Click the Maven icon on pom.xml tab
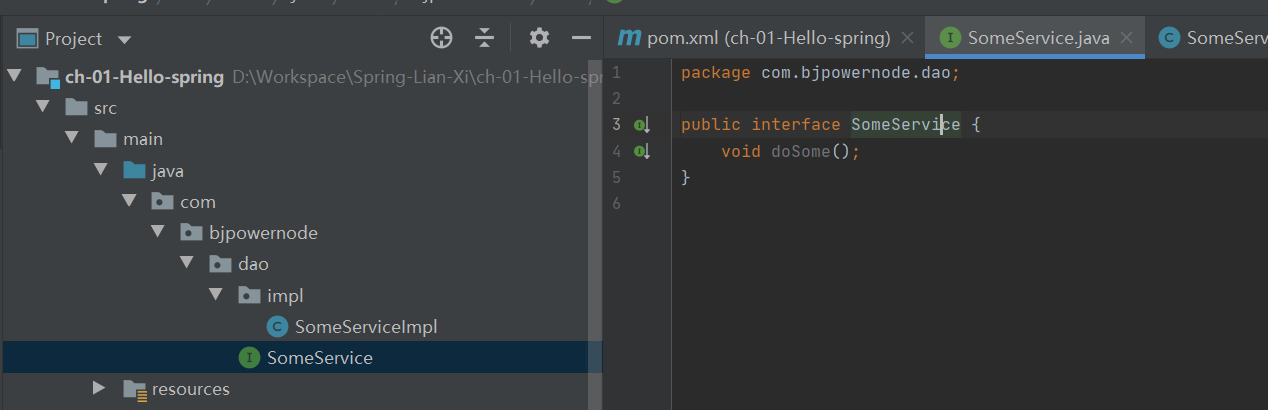 [629, 38]
